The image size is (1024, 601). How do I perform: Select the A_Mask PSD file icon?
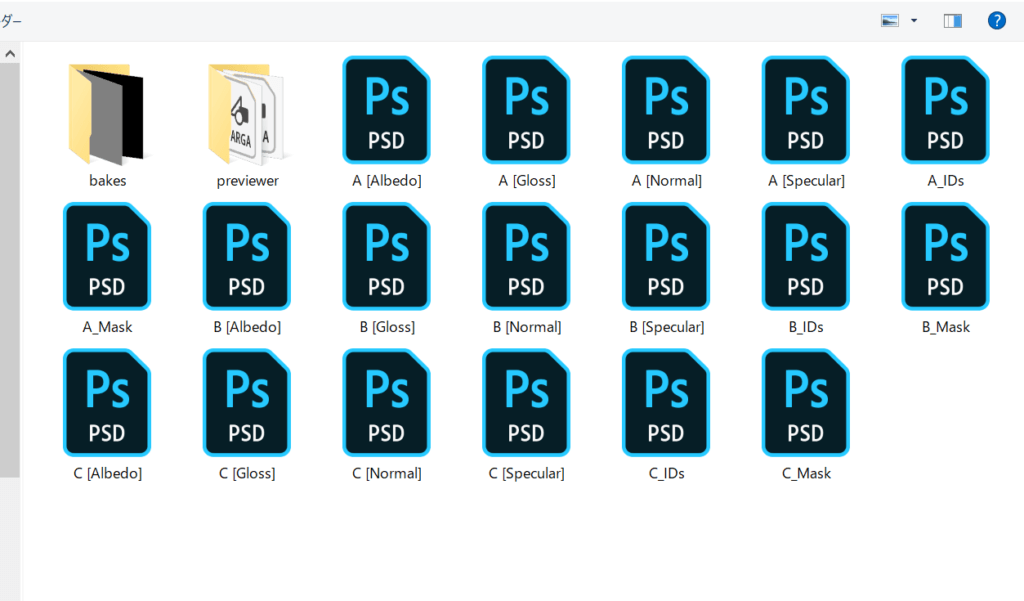coord(107,256)
